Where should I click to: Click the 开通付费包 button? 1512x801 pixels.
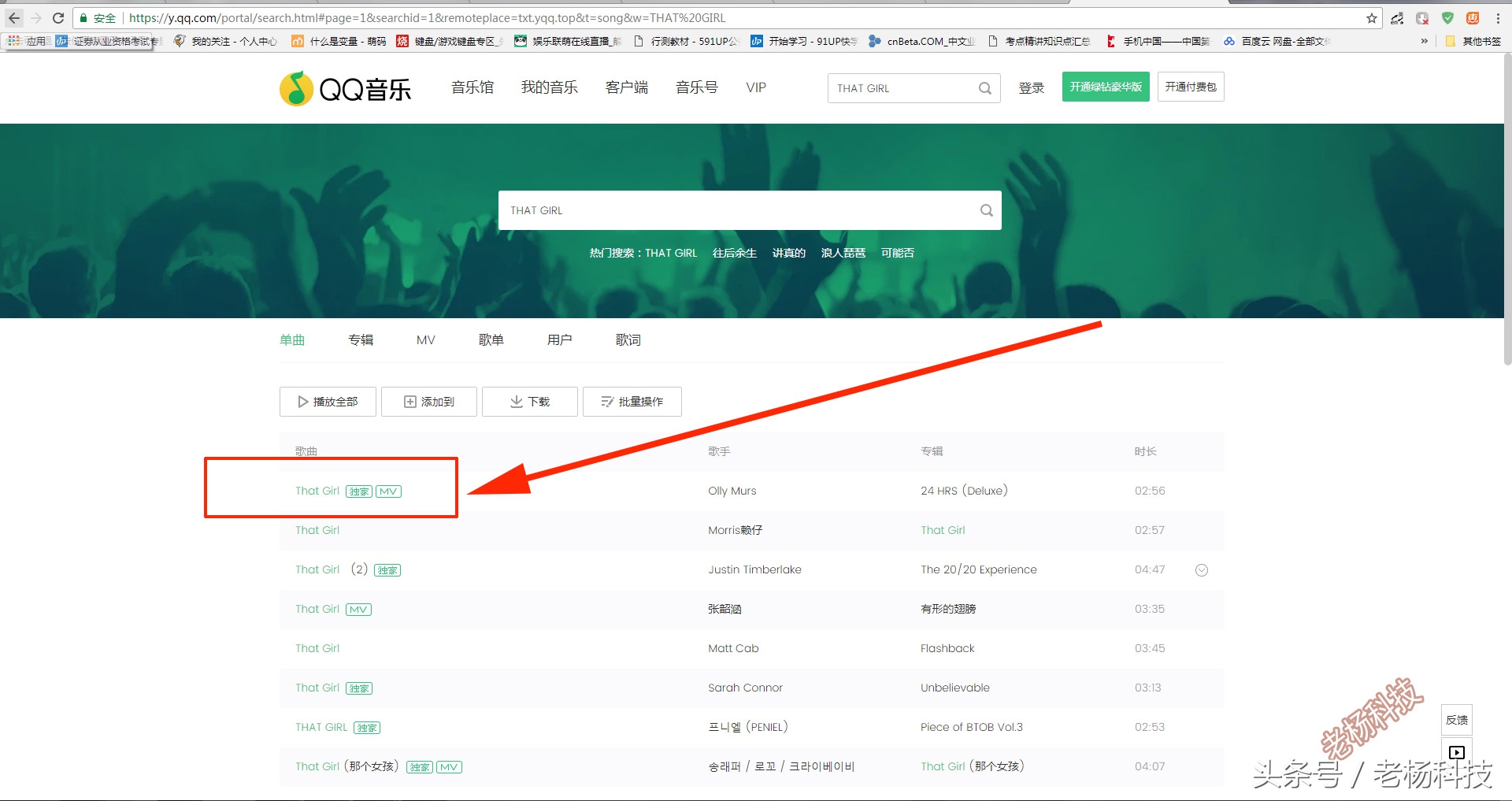click(1190, 87)
